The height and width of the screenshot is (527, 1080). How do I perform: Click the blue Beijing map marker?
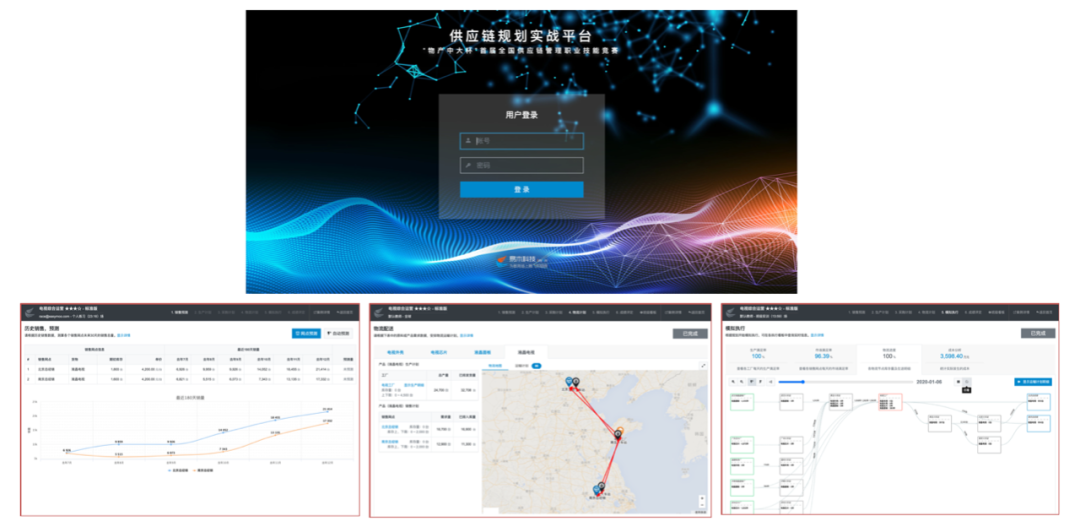570,382
